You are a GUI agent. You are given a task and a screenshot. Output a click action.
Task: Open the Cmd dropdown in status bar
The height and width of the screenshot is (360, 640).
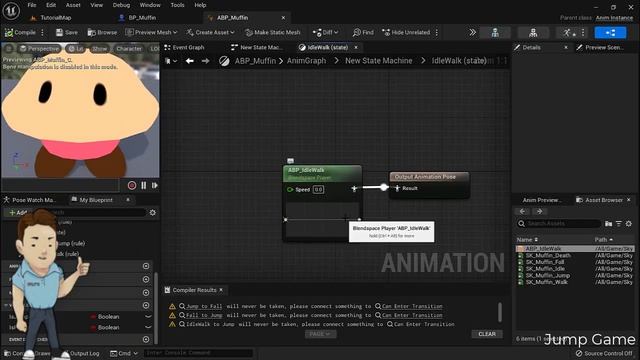click(124, 353)
